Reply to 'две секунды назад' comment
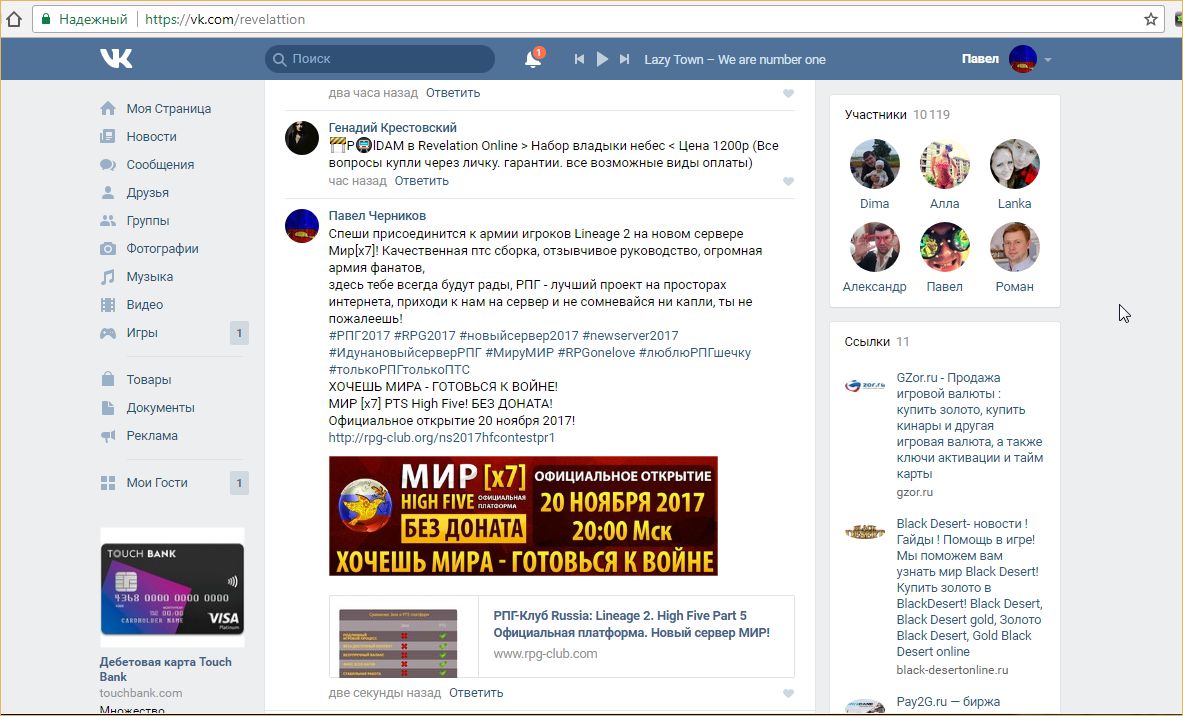Image resolution: width=1183 pixels, height=716 pixels. tap(476, 693)
